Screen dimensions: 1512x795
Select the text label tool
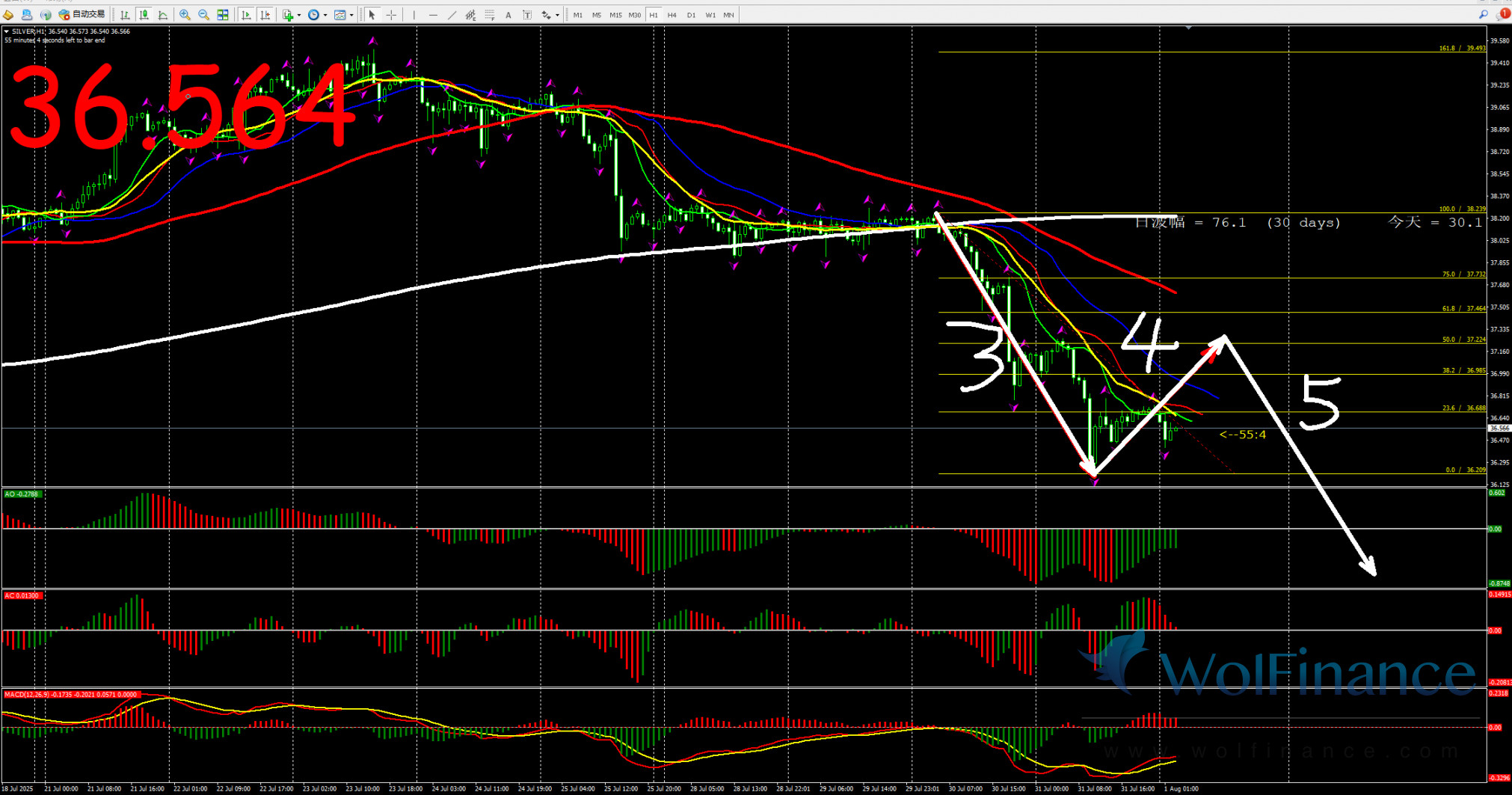(527, 15)
